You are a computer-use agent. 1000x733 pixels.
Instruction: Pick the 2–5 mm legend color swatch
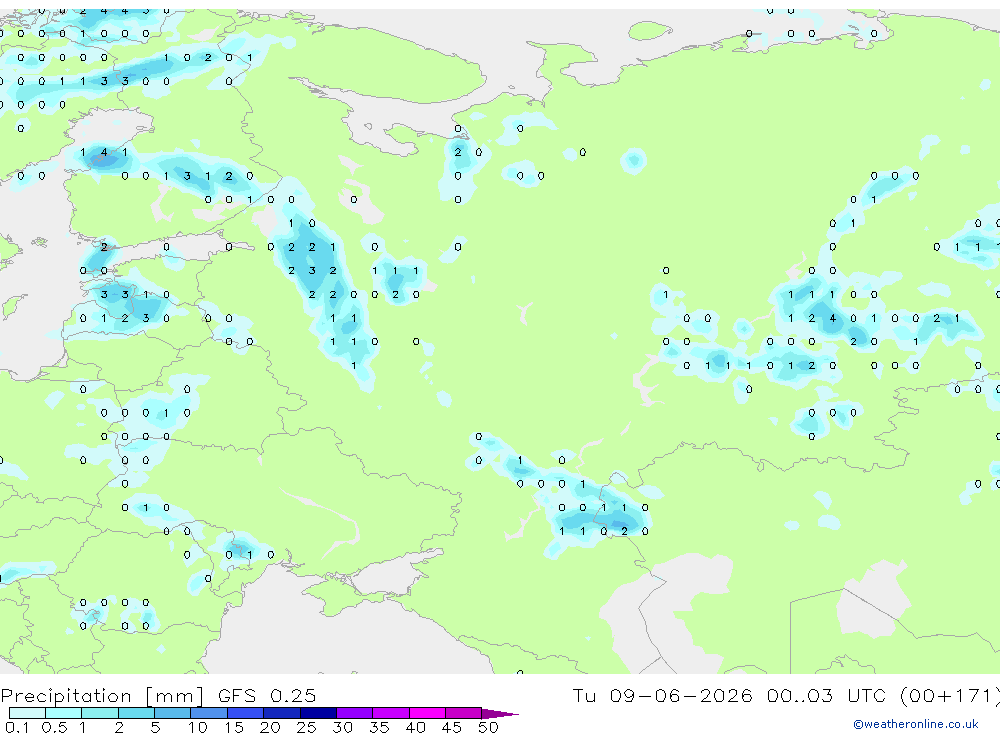(x=136, y=713)
